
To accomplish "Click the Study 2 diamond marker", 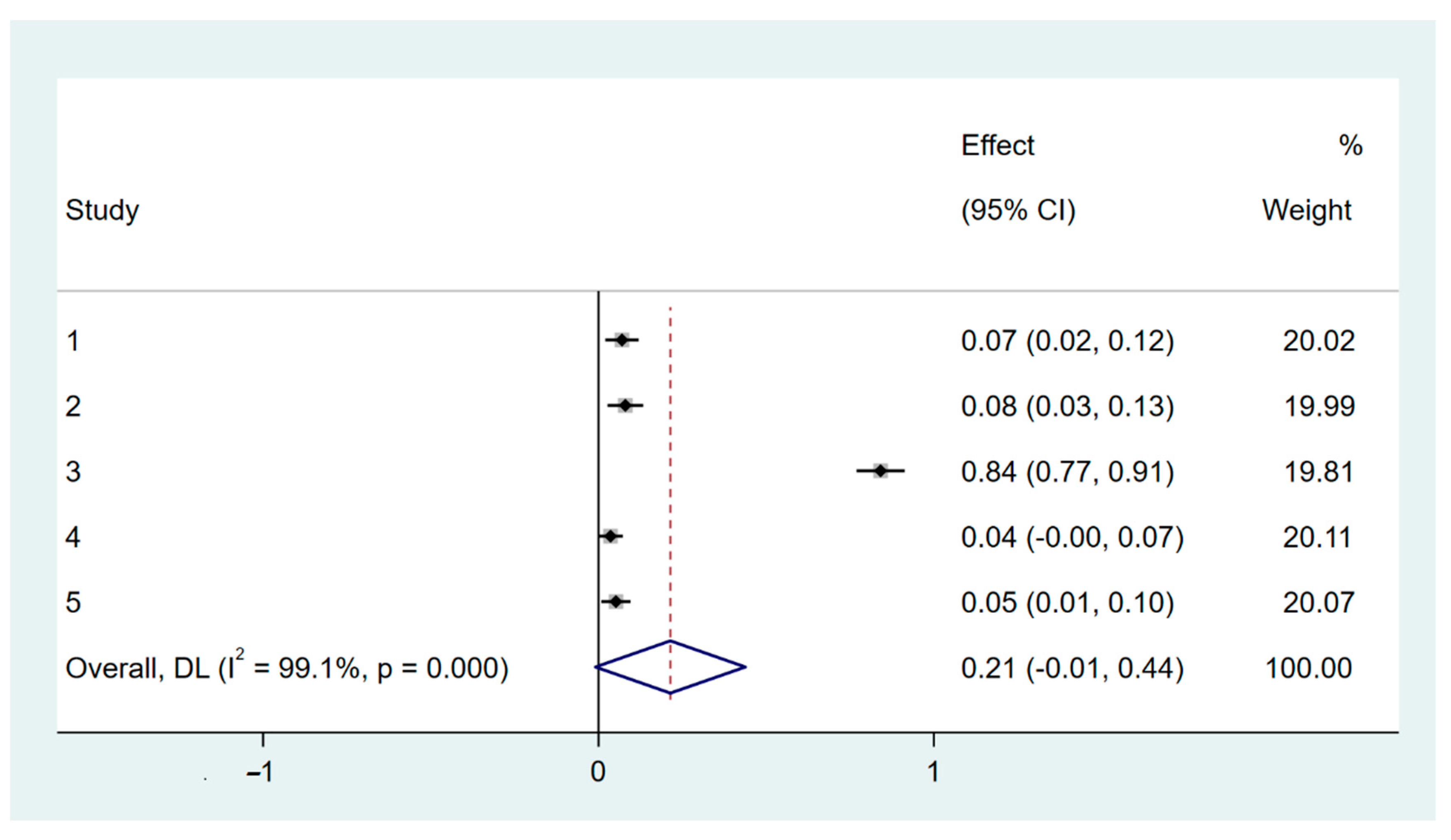I will [625, 406].
